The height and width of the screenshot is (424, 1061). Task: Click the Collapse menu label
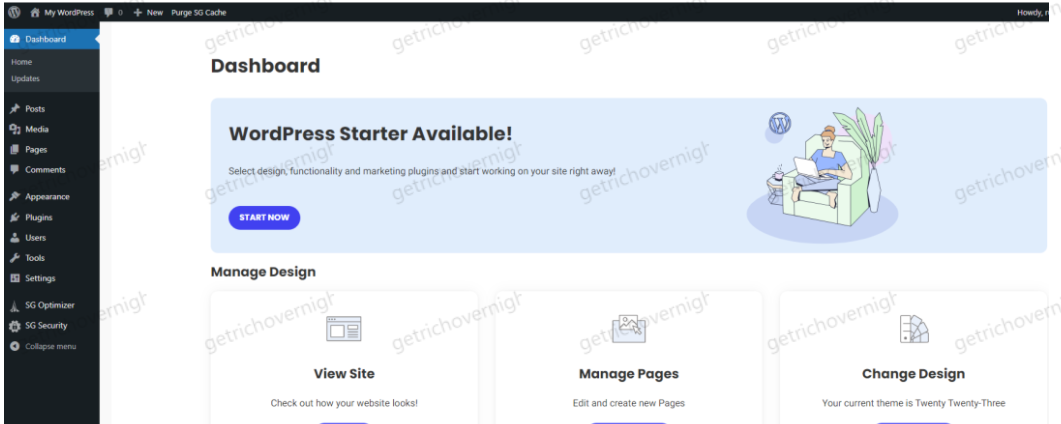[51, 346]
